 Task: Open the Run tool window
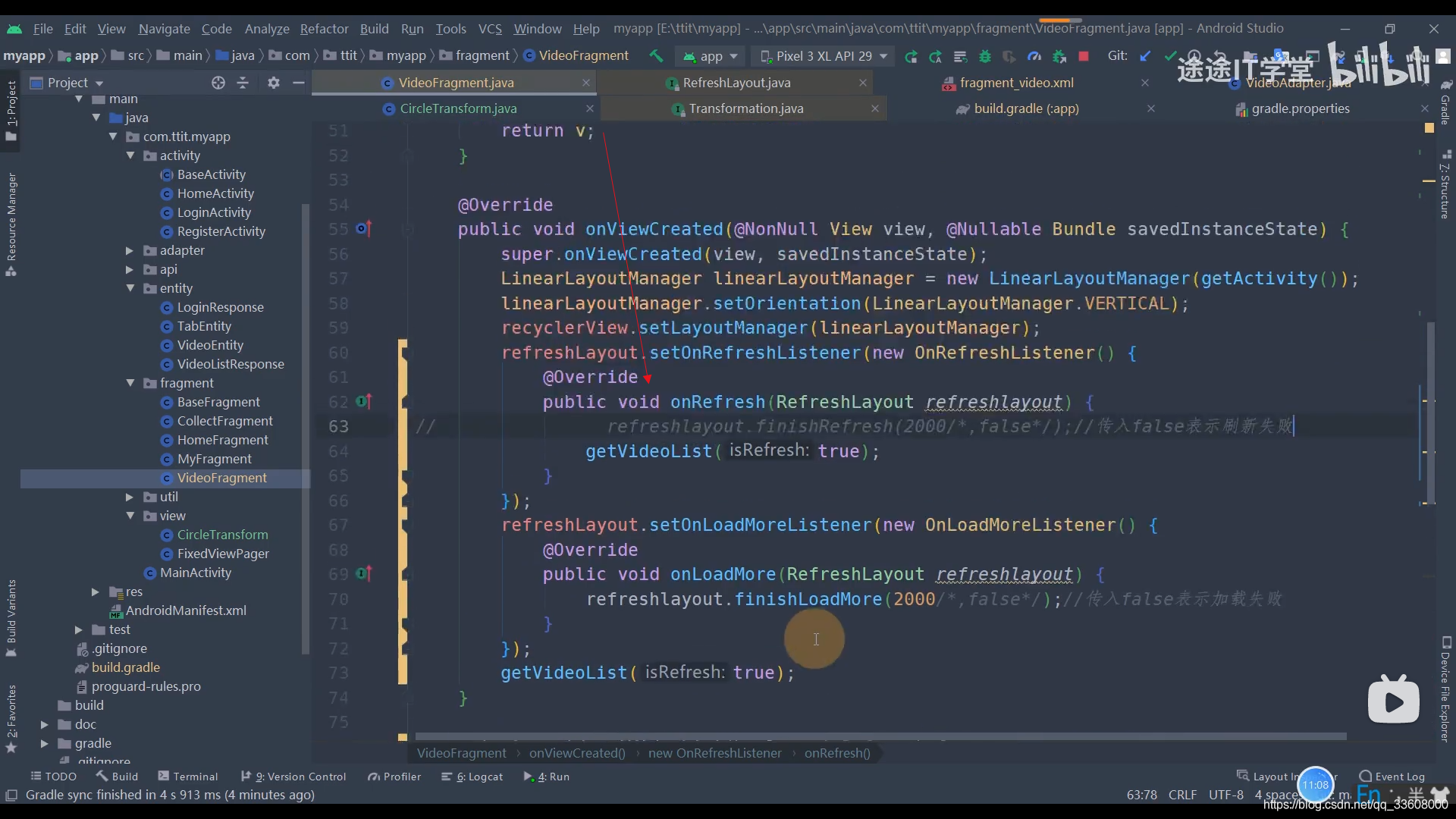546,777
